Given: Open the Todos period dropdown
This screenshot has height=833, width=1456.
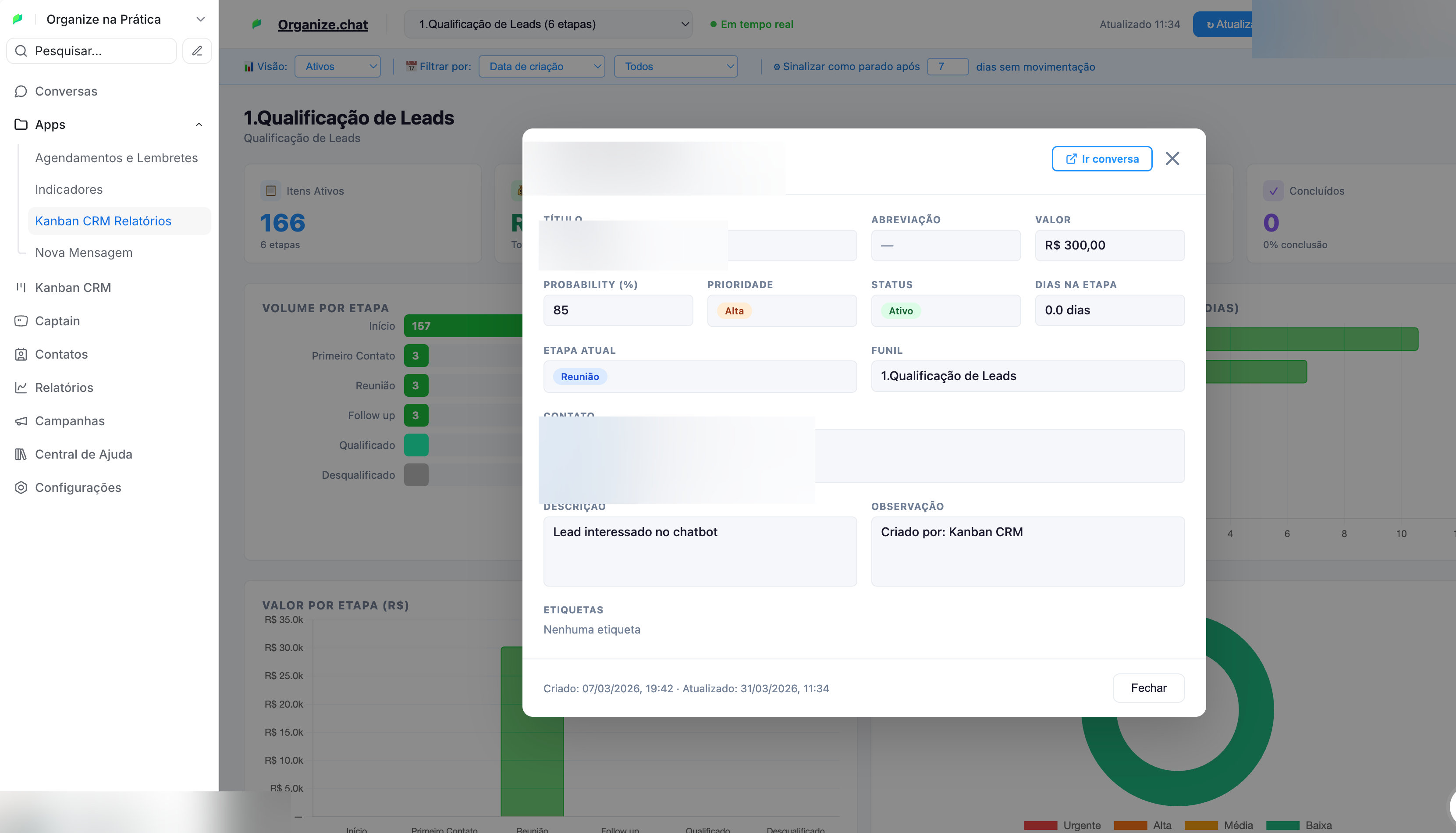Looking at the screenshot, I should click(675, 66).
